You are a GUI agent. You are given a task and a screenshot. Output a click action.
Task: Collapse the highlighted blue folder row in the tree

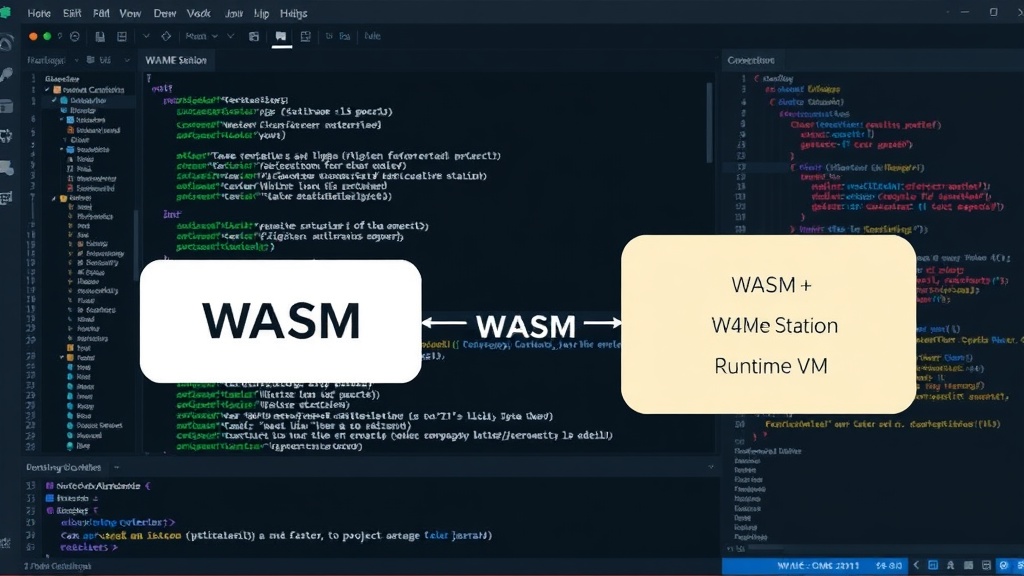[54, 101]
